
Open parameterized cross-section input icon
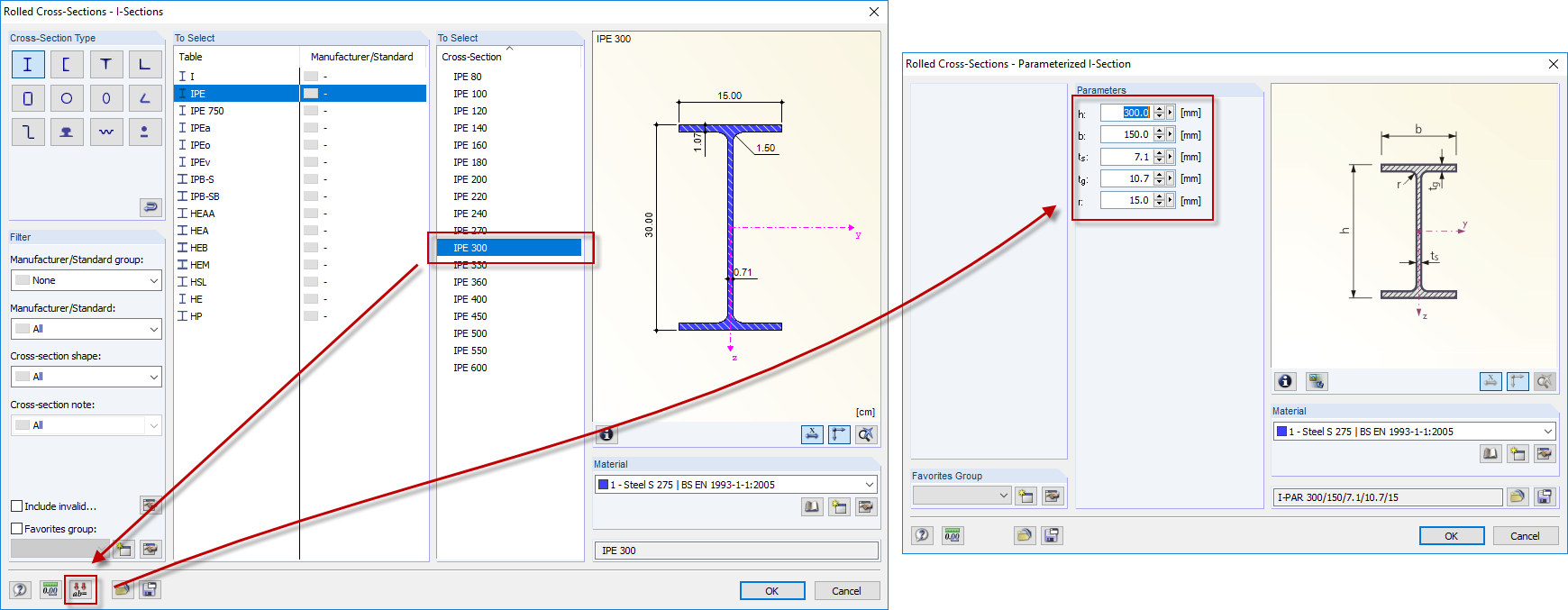pyautogui.click(x=80, y=590)
